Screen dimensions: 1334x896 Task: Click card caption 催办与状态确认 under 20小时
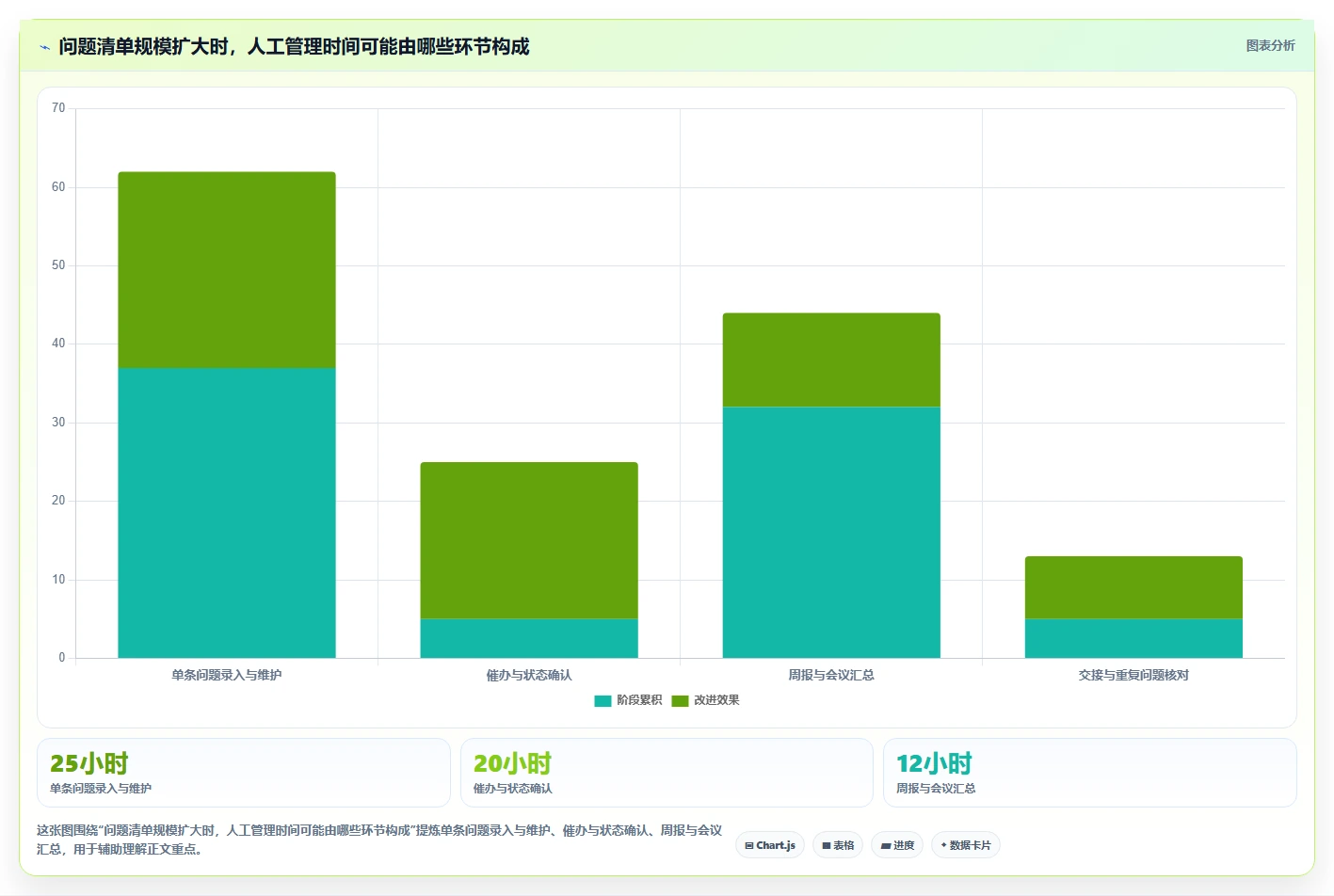click(x=513, y=789)
